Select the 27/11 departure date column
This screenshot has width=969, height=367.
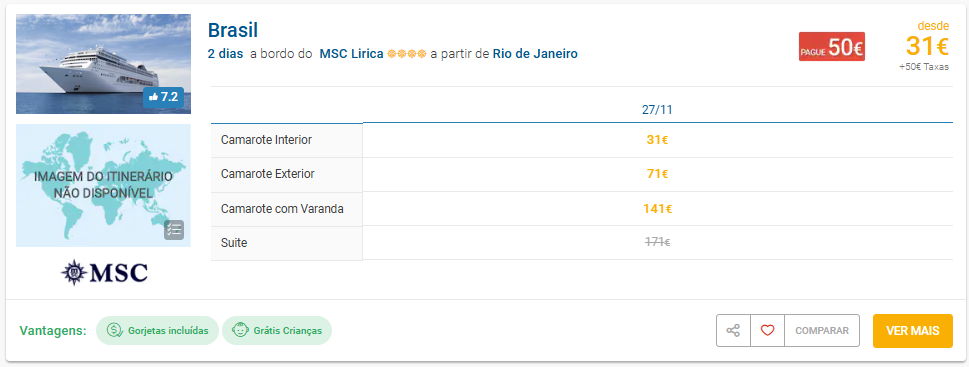657,110
